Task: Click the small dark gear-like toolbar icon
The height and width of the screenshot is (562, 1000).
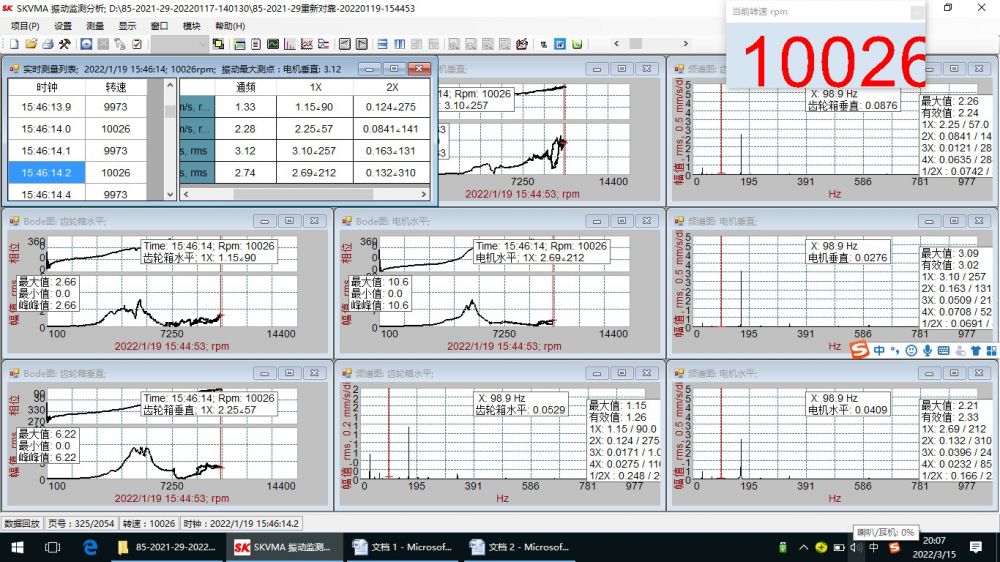Action: click(543, 44)
